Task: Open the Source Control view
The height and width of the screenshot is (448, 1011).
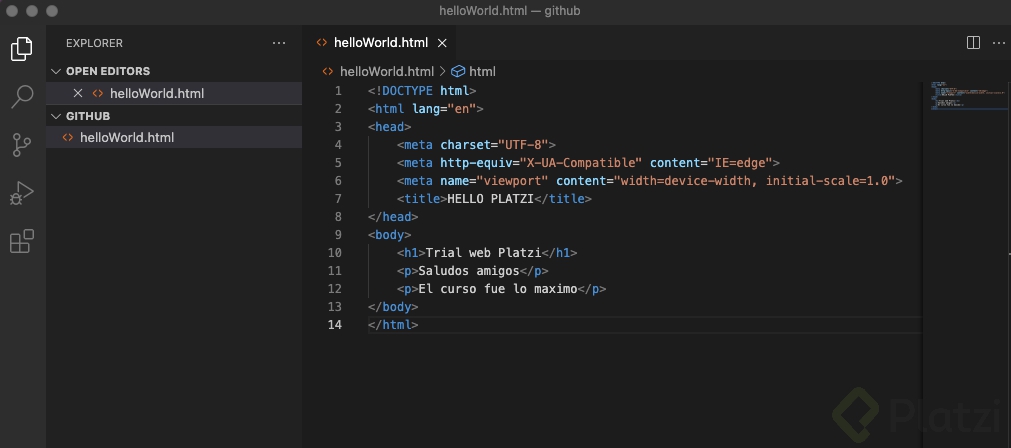Action: [x=22, y=144]
